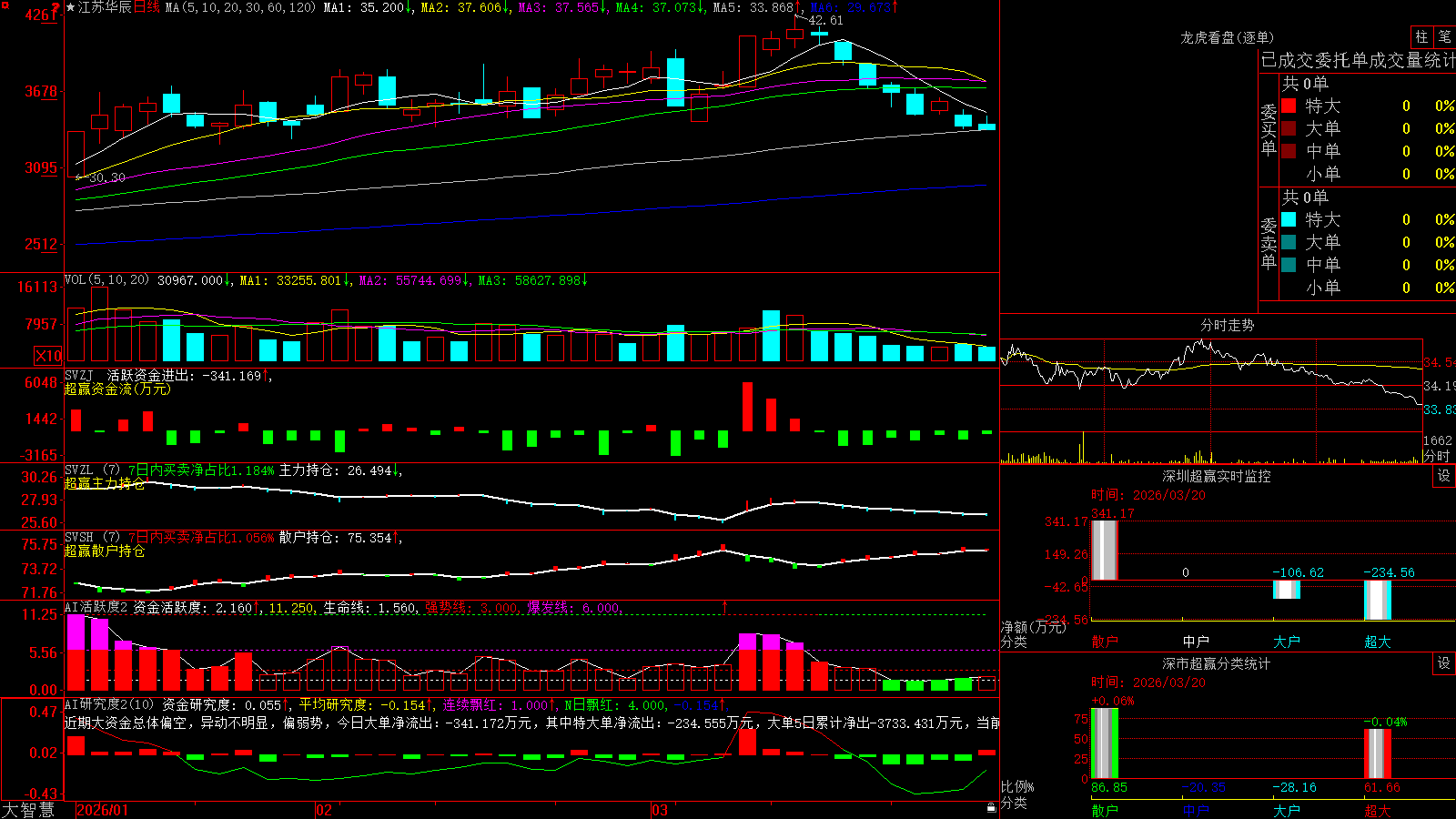Open 设 settings for 深市超赢分类统计
This screenshot has height=819, width=1456.
1444,663
